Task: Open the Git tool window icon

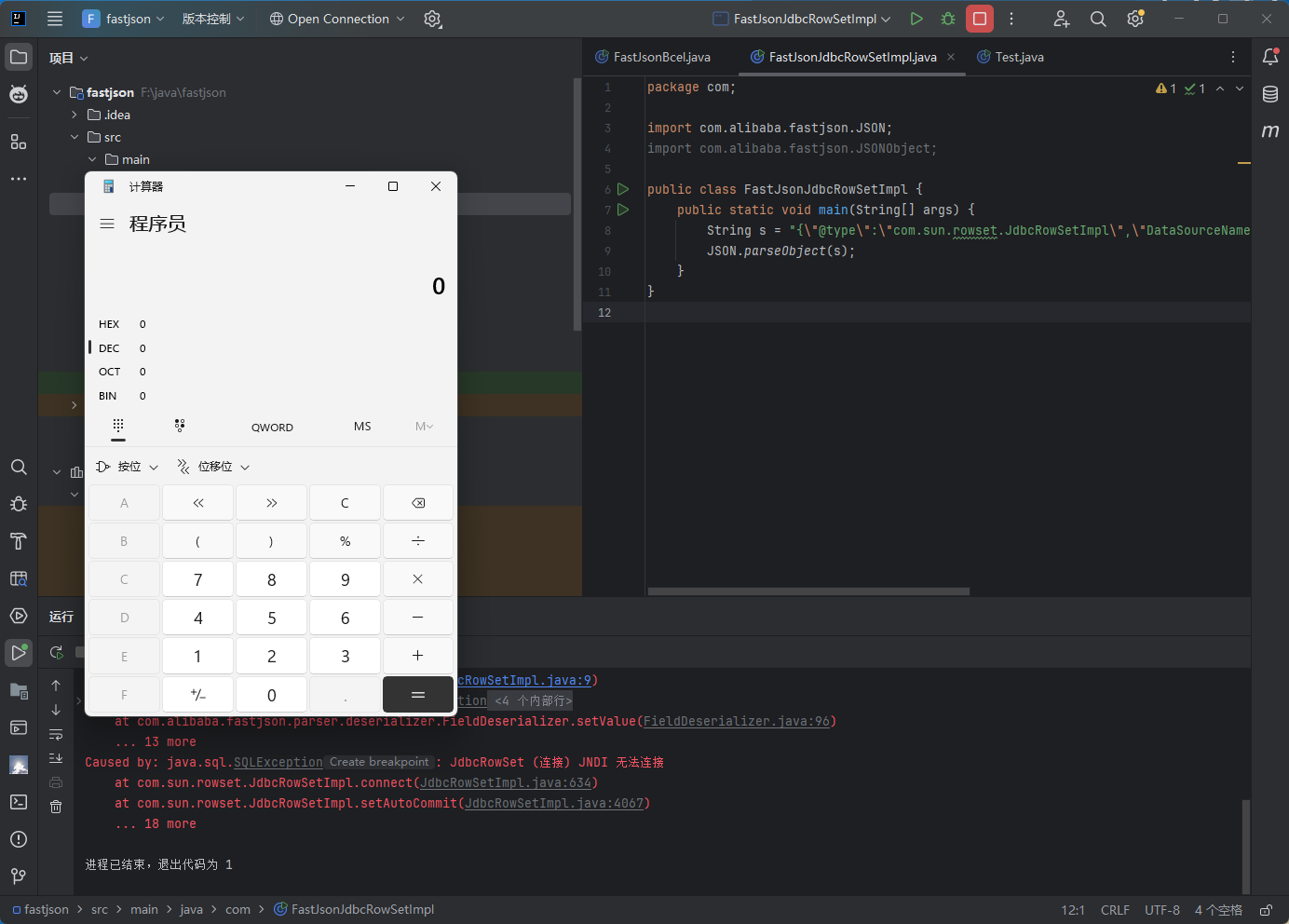Action: point(19,876)
